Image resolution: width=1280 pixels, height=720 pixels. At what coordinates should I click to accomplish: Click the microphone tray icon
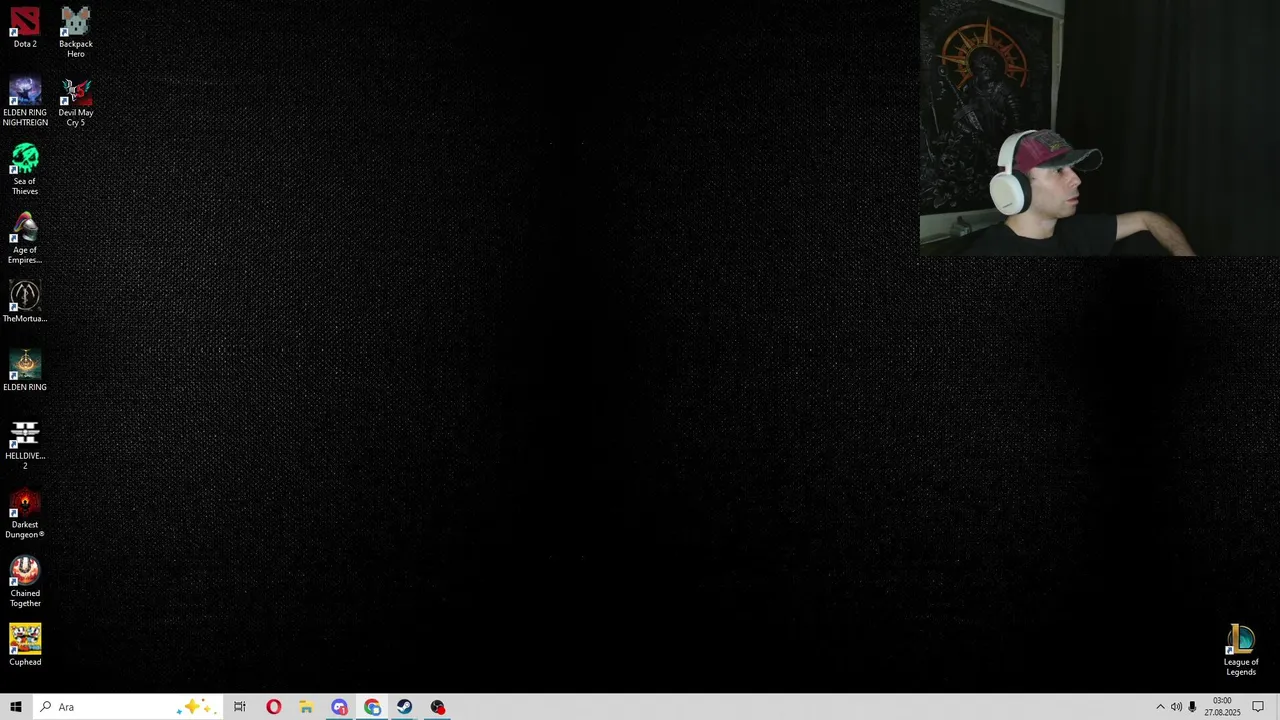click(1192, 707)
